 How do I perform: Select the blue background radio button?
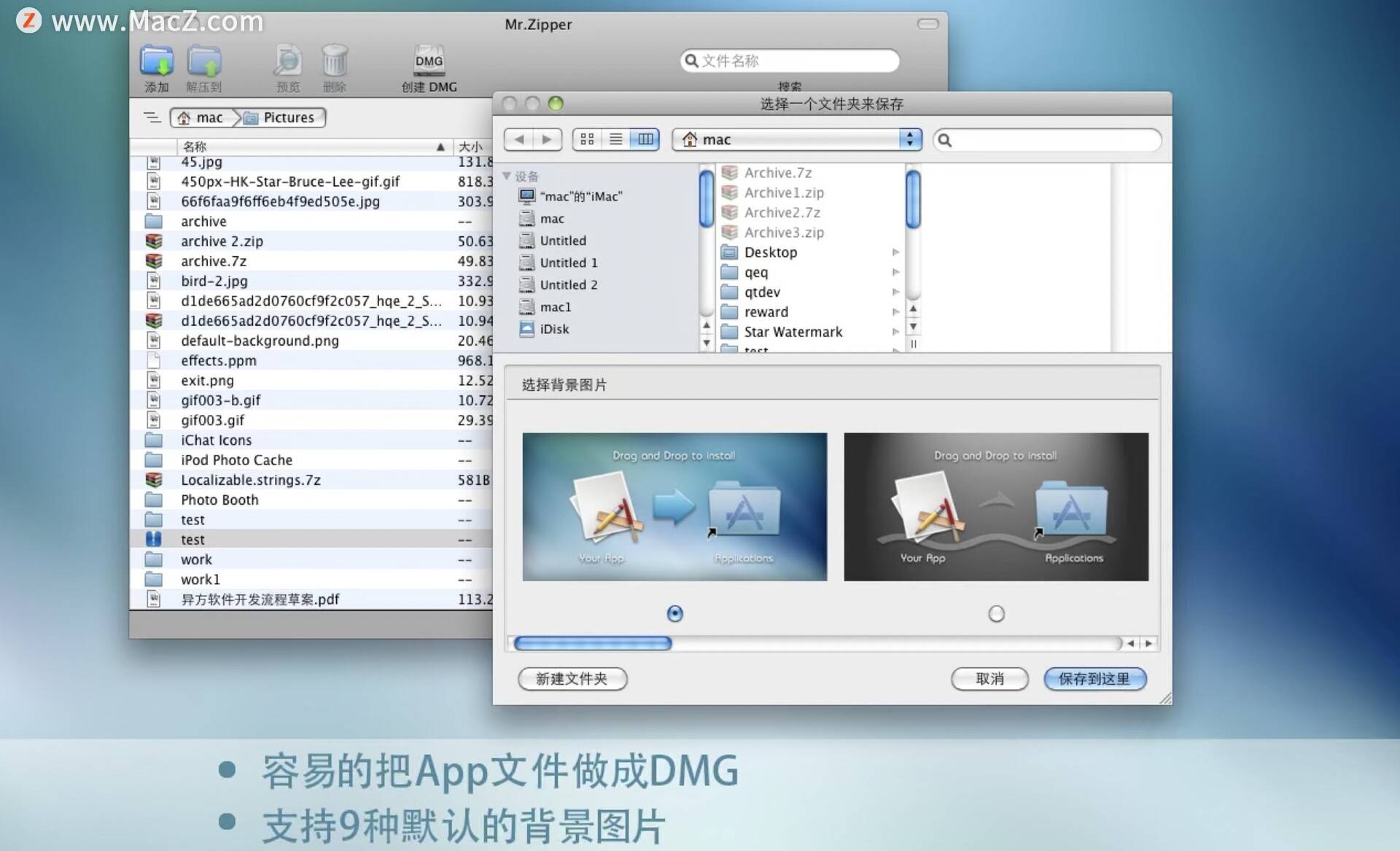[675, 614]
